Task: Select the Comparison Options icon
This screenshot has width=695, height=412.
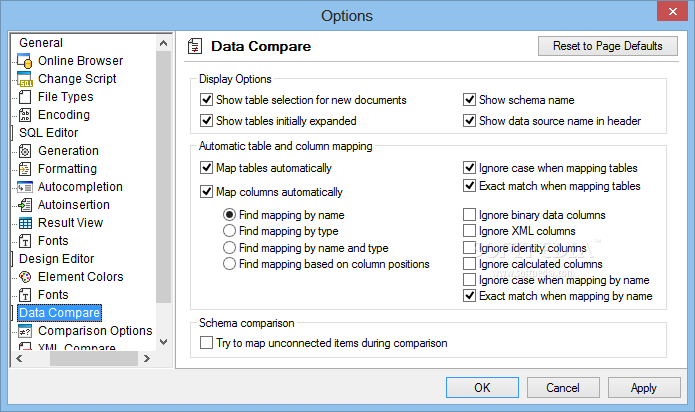Action: (25, 331)
